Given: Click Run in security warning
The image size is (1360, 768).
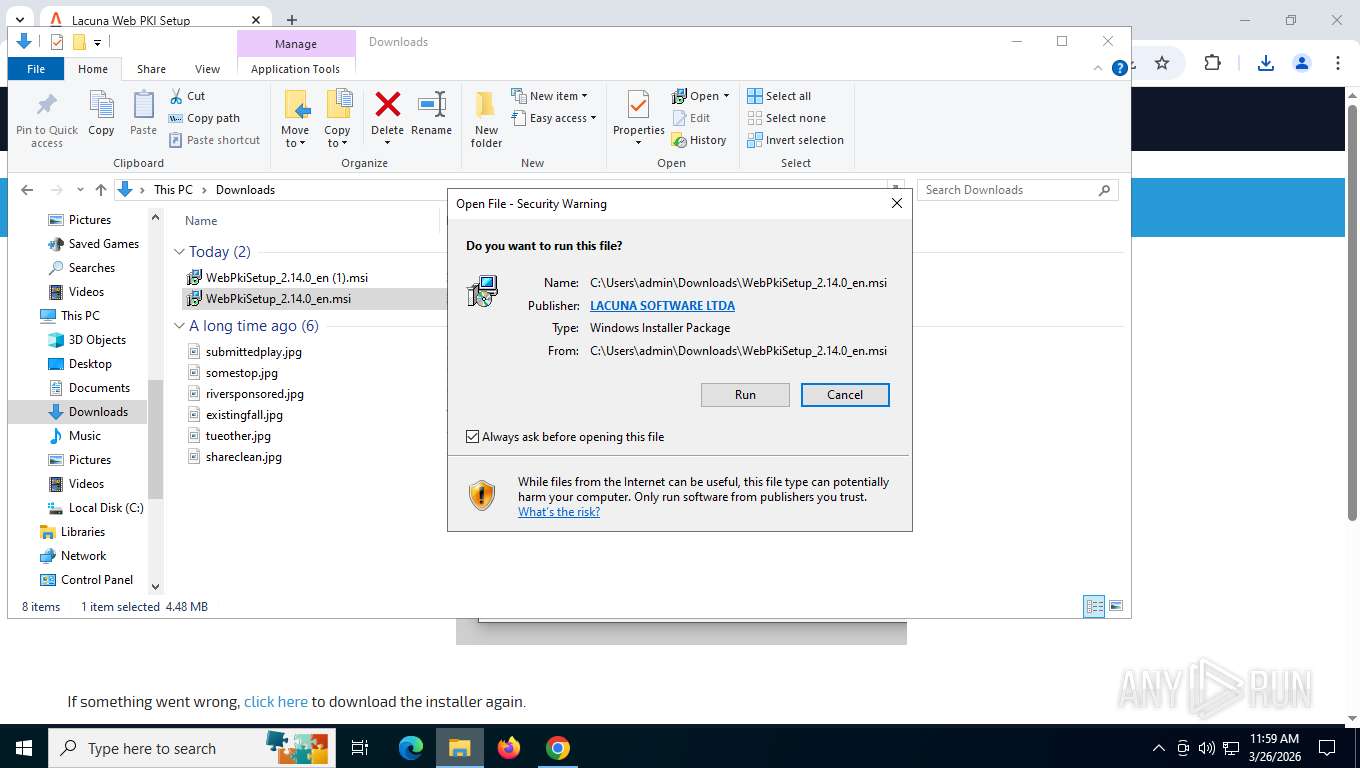Looking at the screenshot, I should click(745, 395).
